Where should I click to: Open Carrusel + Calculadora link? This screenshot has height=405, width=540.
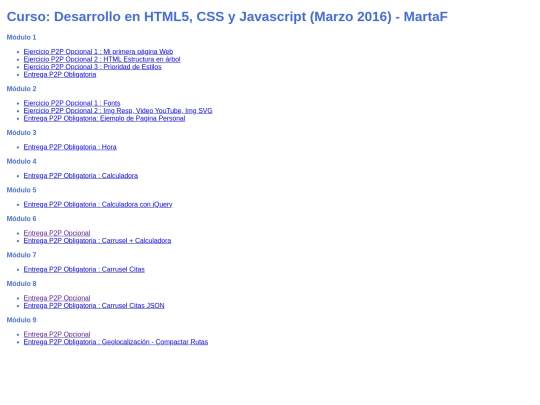point(97,240)
